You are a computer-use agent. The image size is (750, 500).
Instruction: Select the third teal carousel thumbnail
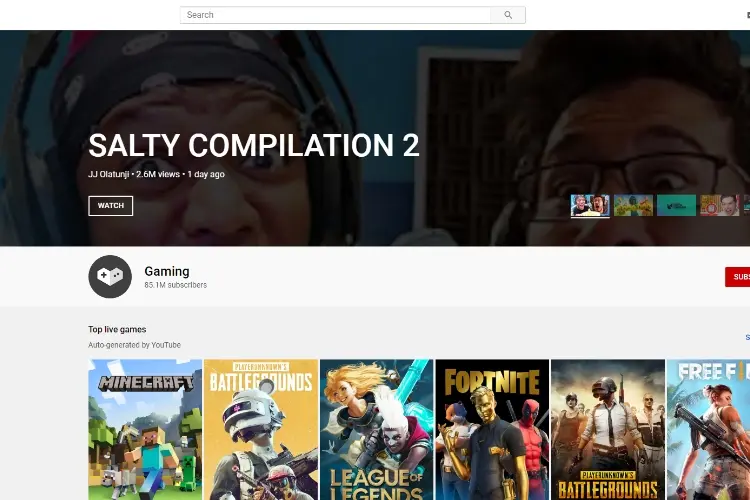click(x=676, y=205)
